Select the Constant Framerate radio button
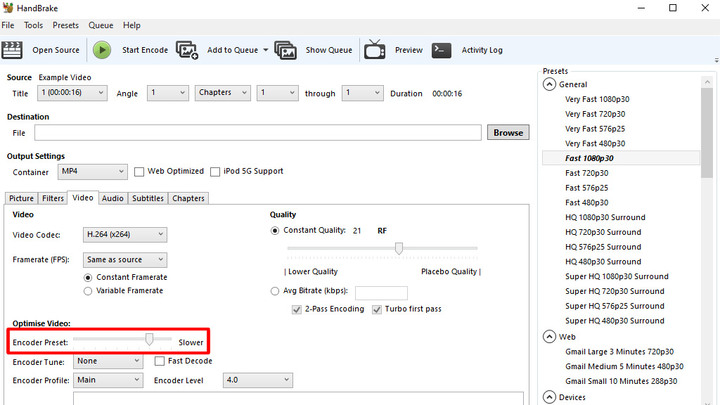This screenshot has width=720, height=405. click(x=88, y=278)
